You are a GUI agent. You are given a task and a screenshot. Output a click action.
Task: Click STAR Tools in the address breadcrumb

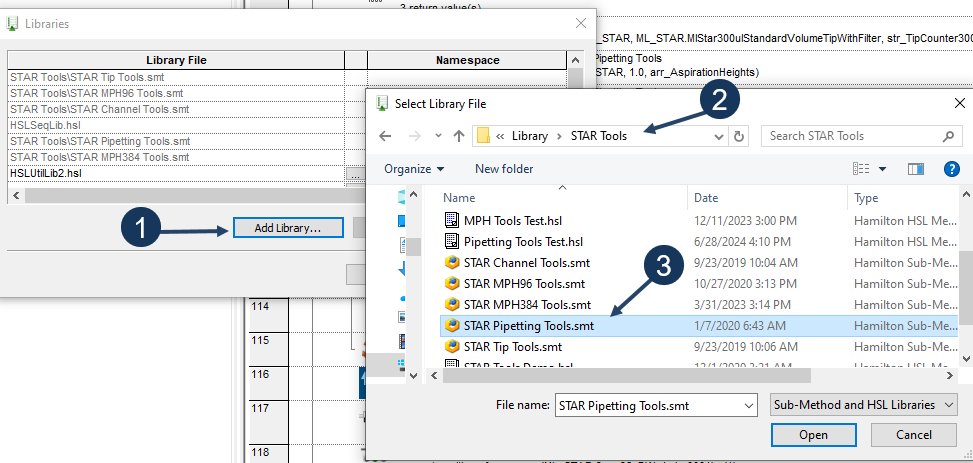pyautogui.click(x=599, y=136)
